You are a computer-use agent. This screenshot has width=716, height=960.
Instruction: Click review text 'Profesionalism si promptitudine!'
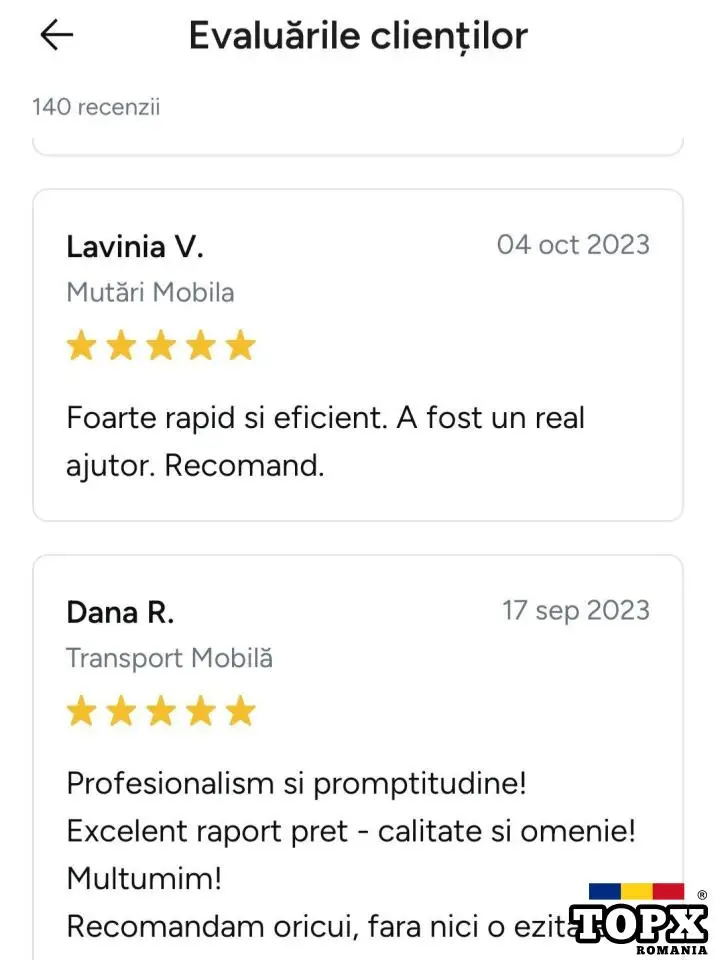296,783
